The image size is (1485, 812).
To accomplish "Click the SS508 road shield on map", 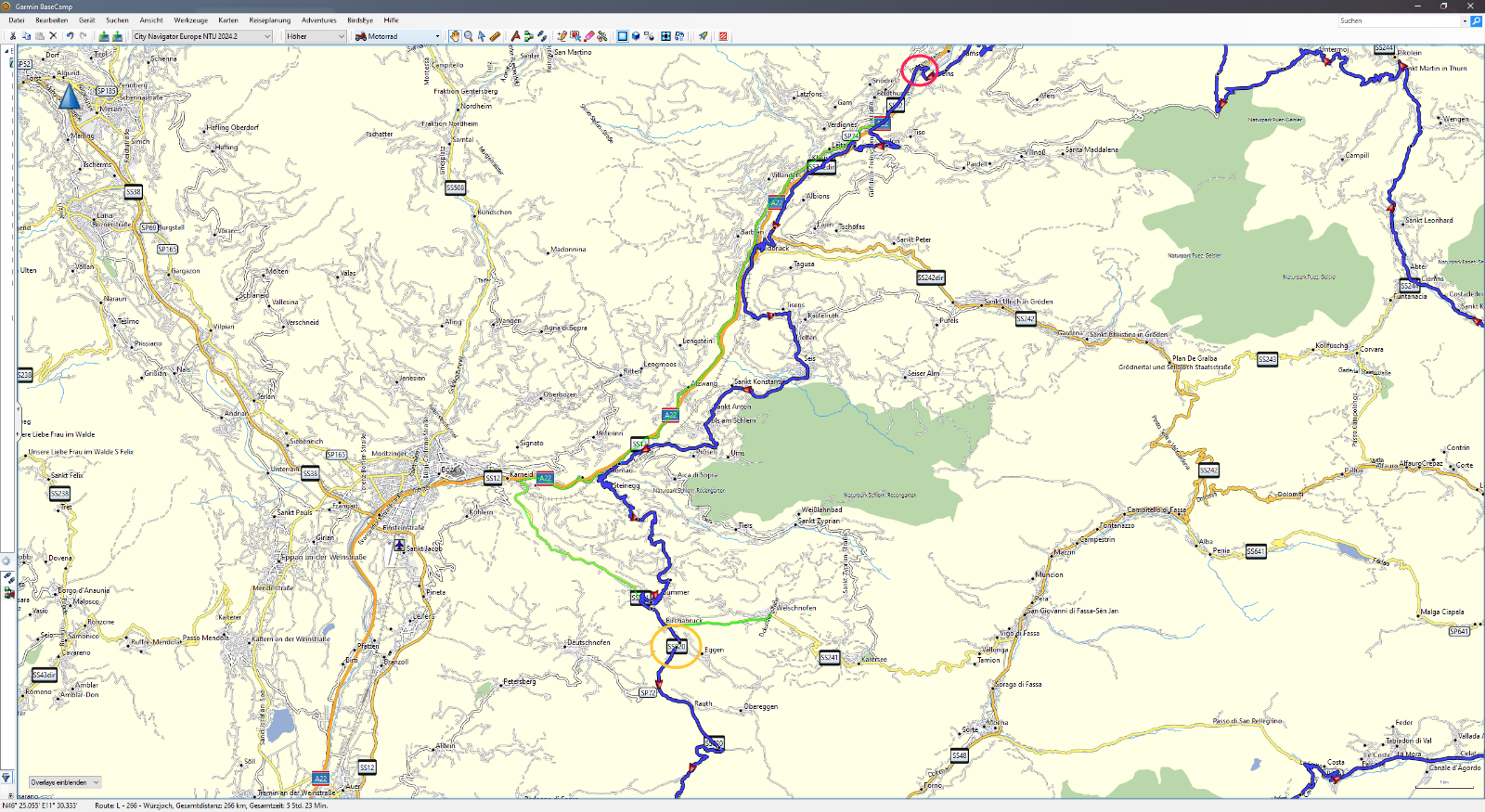I will pyautogui.click(x=455, y=187).
